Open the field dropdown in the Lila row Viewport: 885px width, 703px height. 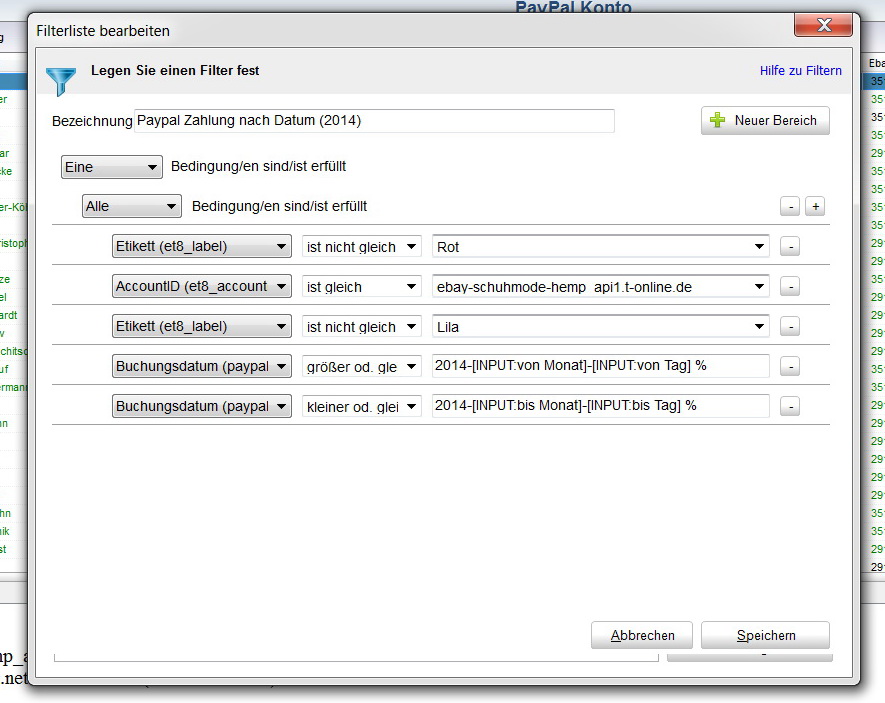click(x=201, y=327)
